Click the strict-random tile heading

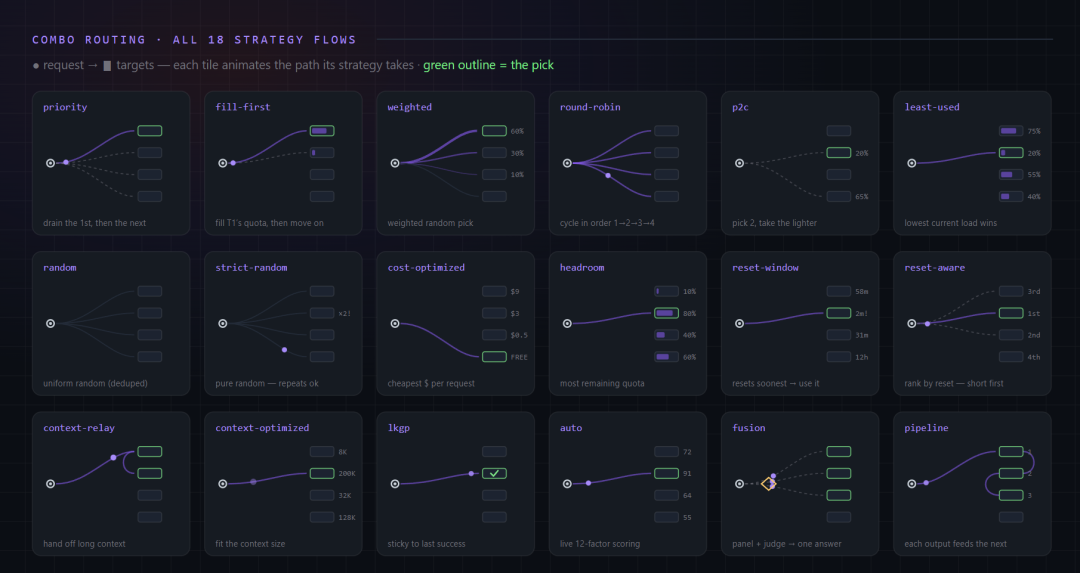tap(251, 267)
